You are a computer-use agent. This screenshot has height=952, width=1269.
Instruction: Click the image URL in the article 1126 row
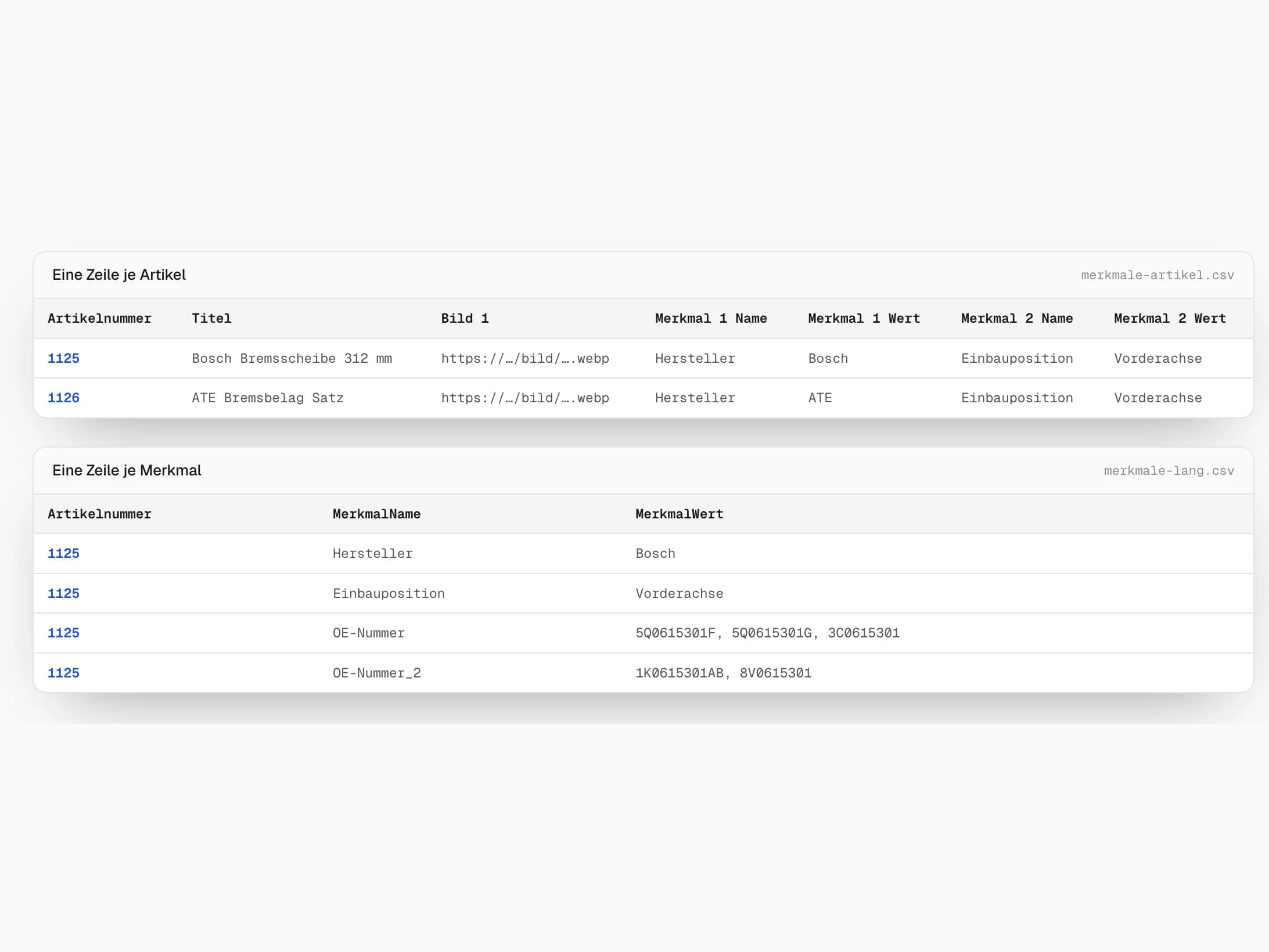[x=525, y=398]
